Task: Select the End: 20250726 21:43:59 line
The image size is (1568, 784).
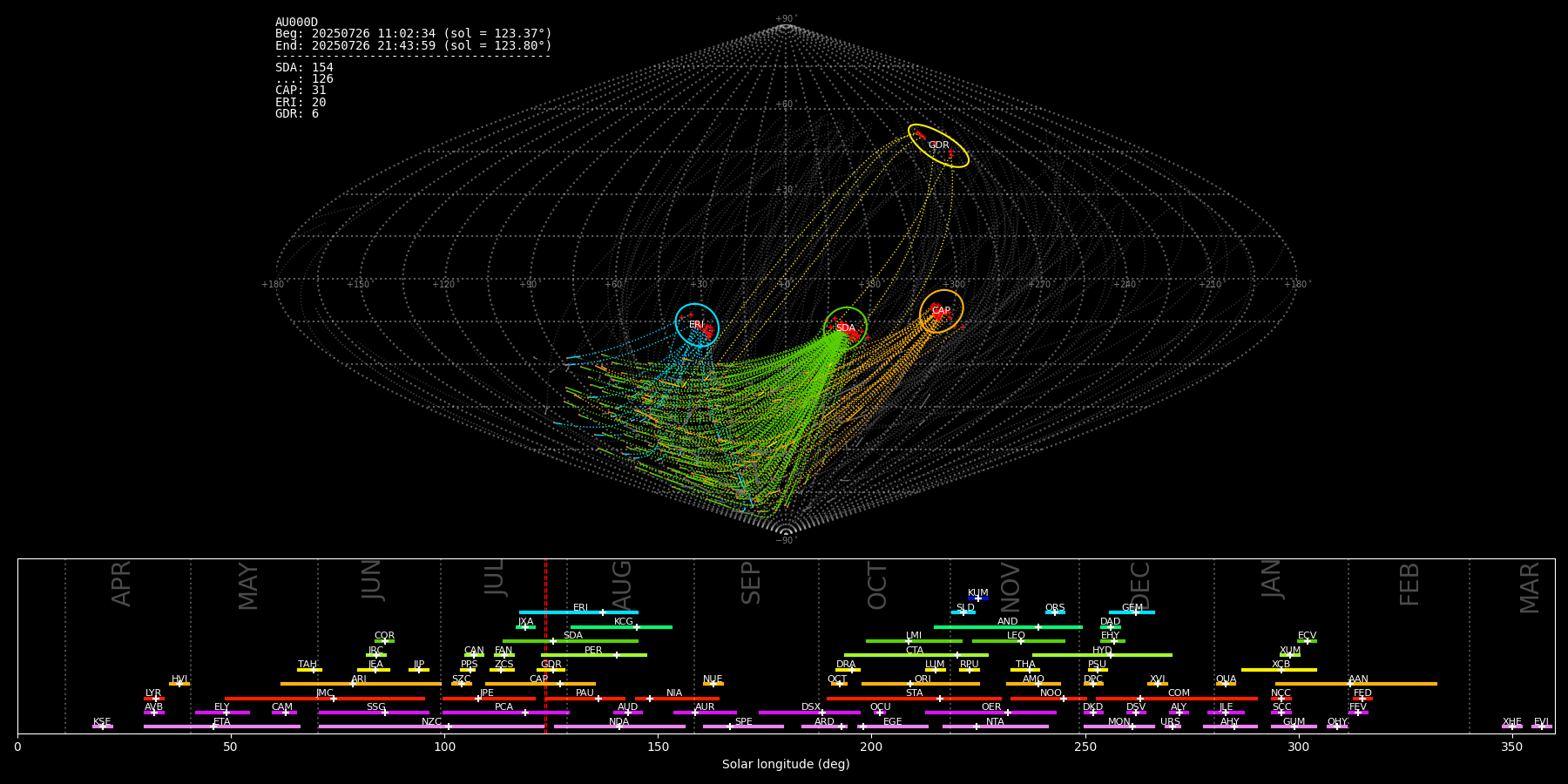Action: pos(414,45)
